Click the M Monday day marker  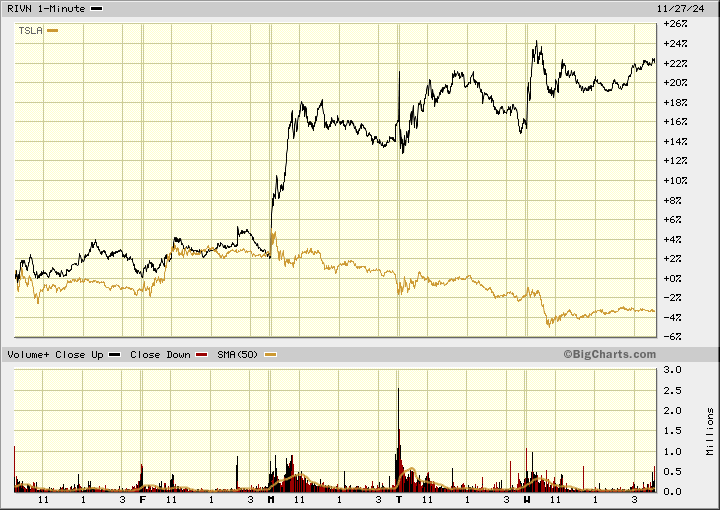pos(271,499)
